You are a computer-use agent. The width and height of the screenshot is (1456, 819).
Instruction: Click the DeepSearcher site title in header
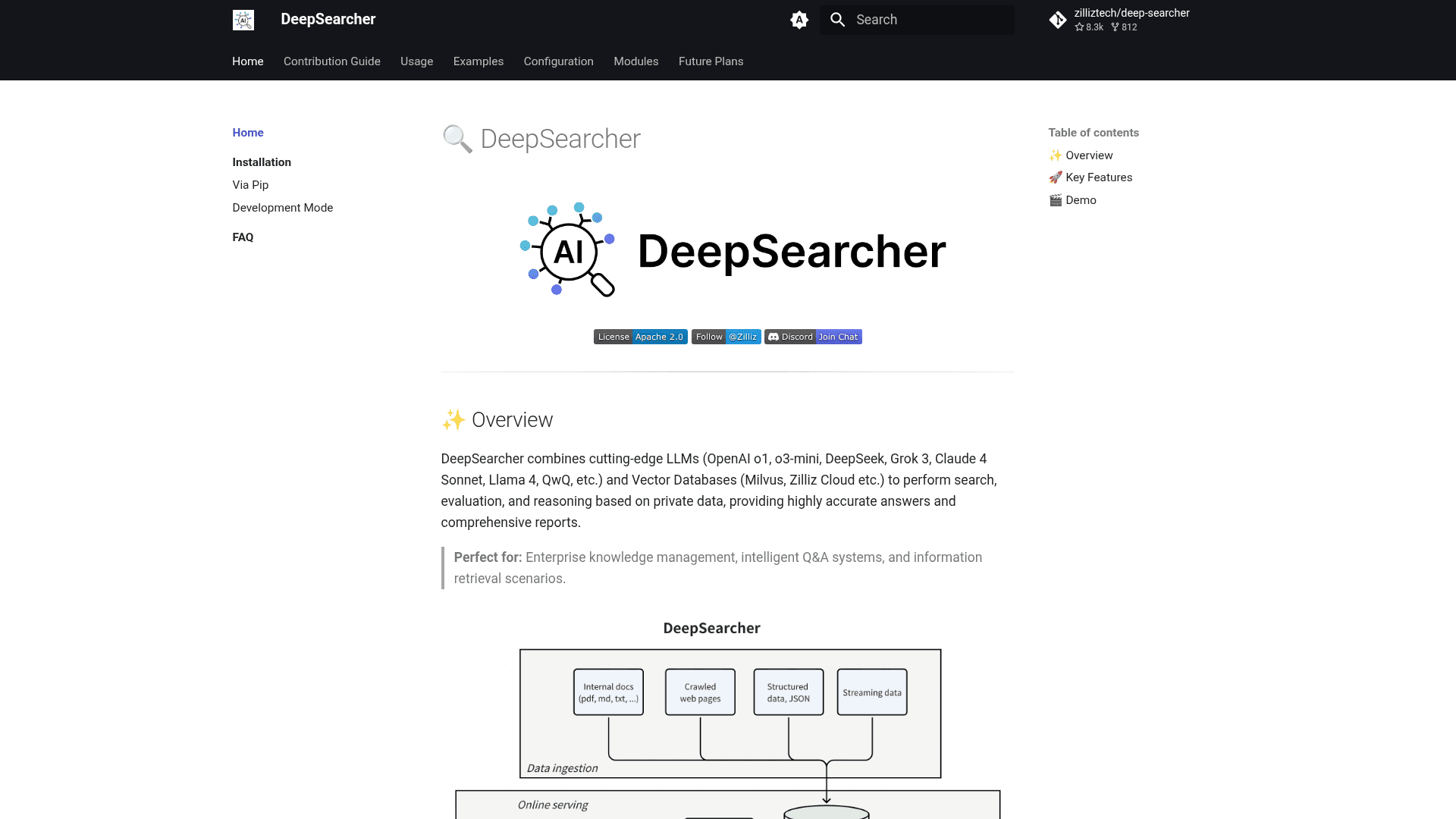click(x=328, y=20)
